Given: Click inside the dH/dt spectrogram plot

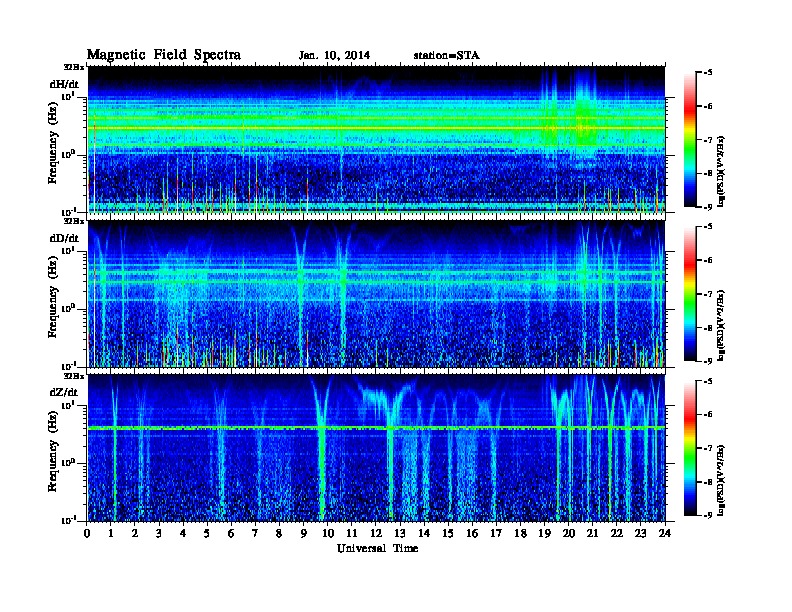Looking at the screenshot, I should (376, 139).
